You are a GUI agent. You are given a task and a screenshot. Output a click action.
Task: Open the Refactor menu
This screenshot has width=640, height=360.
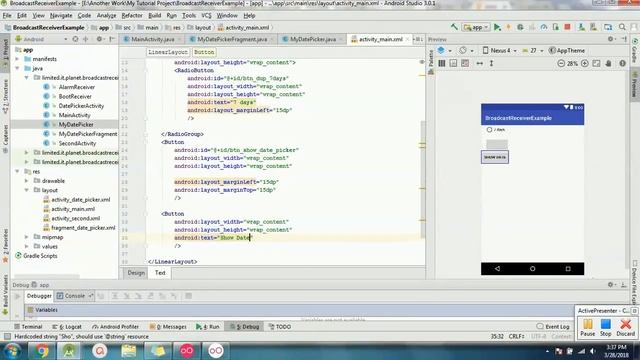[132, 16]
